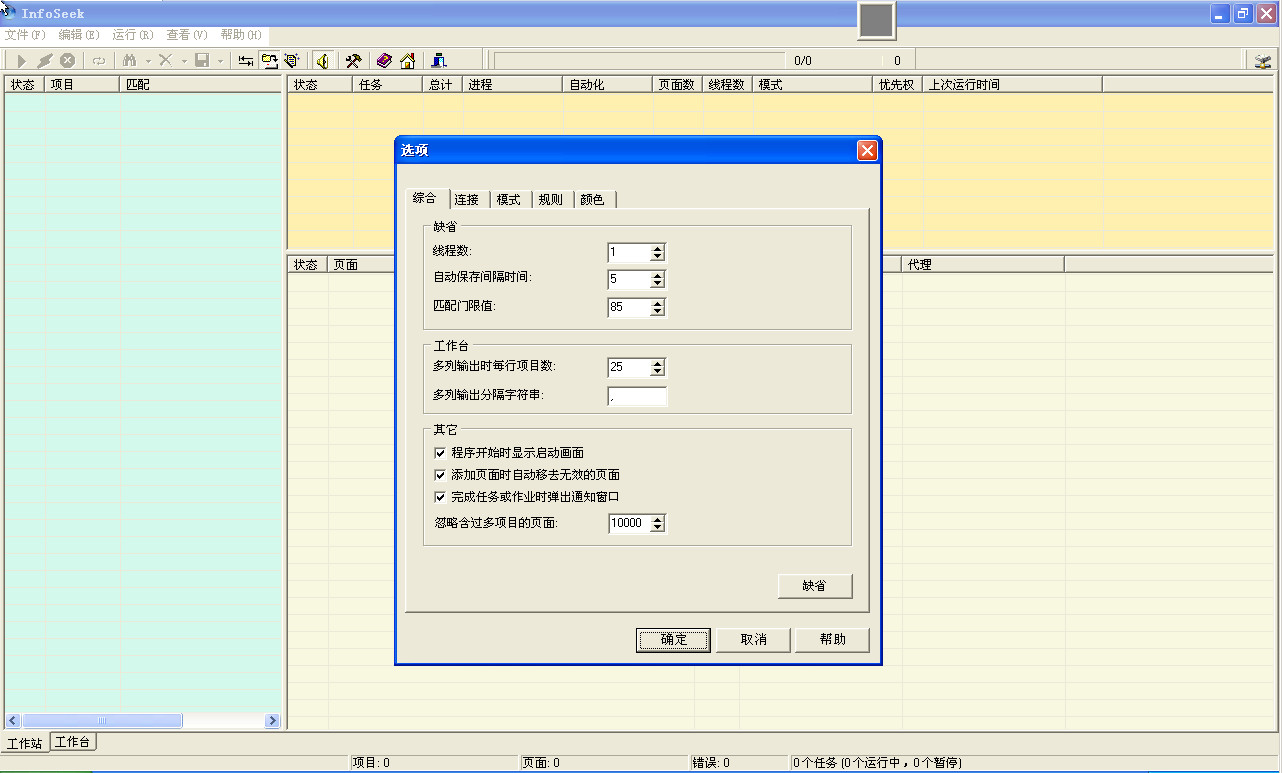The width and height of the screenshot is (1282, 773).
Task: Toggle show splash screen at startup checkbox
Action: (440, 453)
